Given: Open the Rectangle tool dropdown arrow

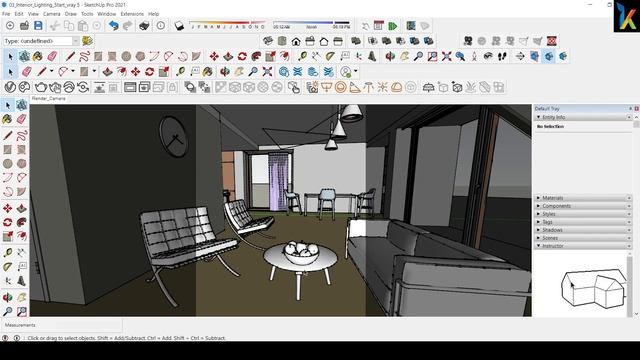Looking at the screenshot, I should (94, 71).
